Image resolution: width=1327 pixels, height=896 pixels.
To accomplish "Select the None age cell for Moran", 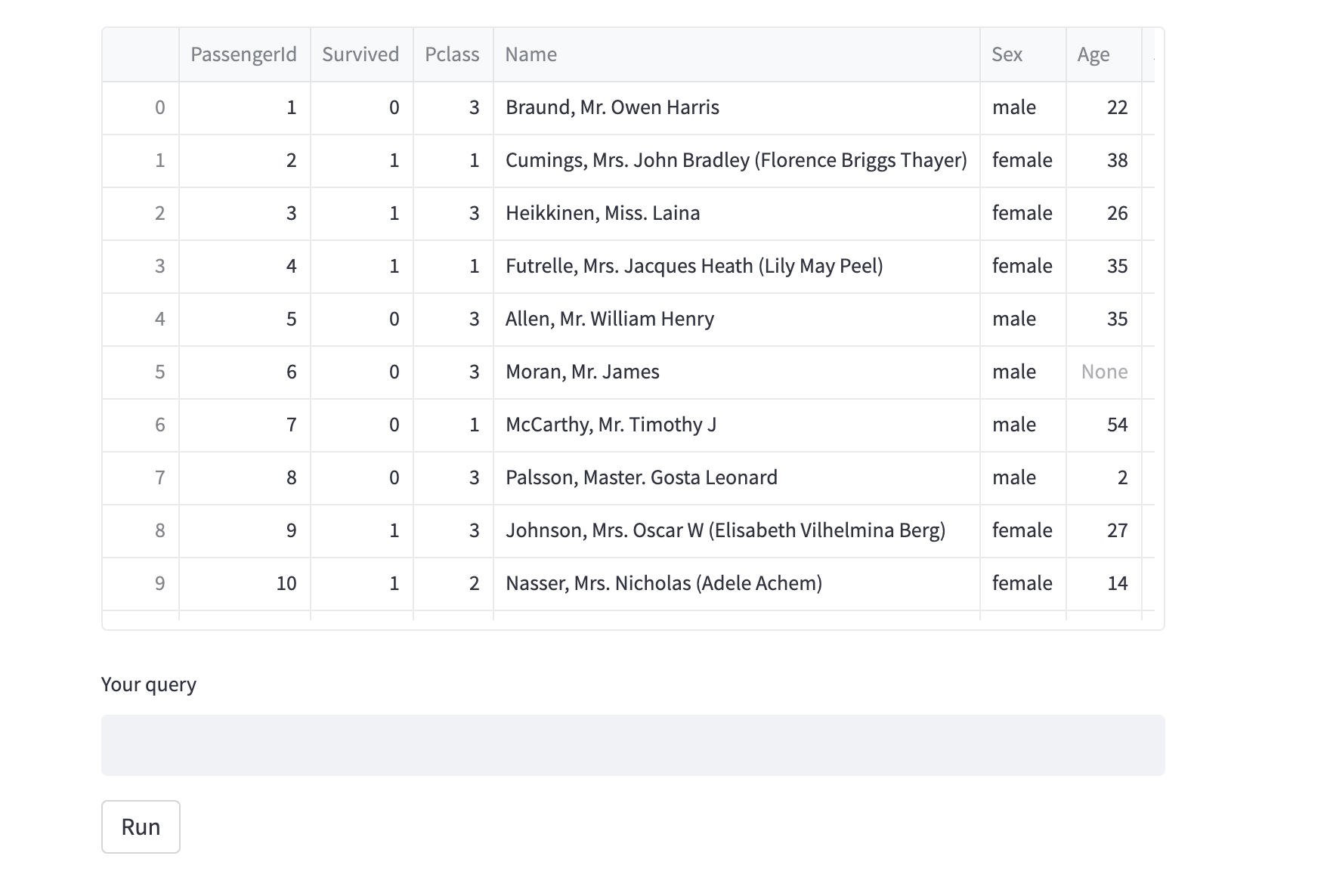I will [x=1103, y=372].
